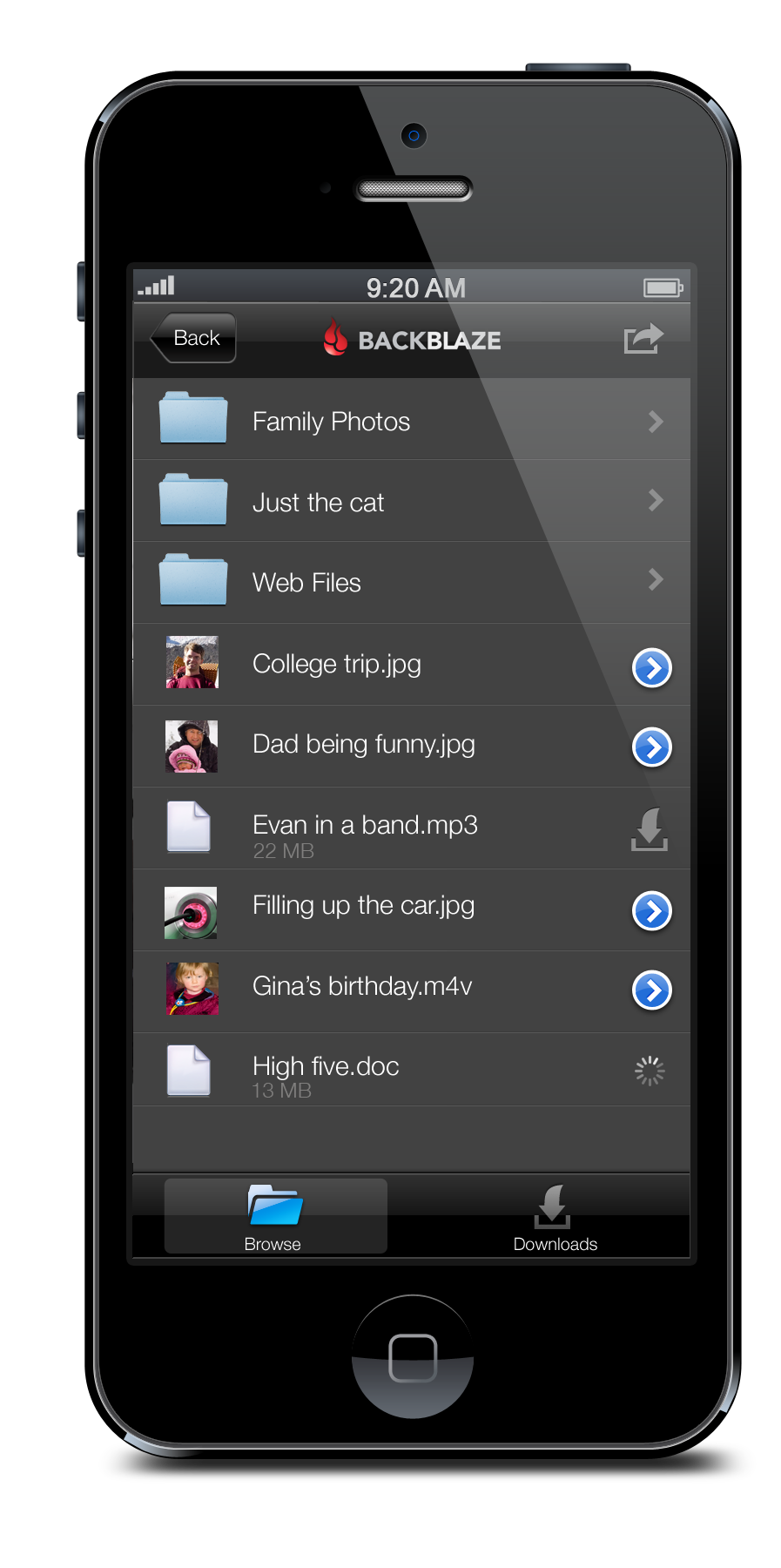Select the Family Photos folder icon

click(193, 418)
